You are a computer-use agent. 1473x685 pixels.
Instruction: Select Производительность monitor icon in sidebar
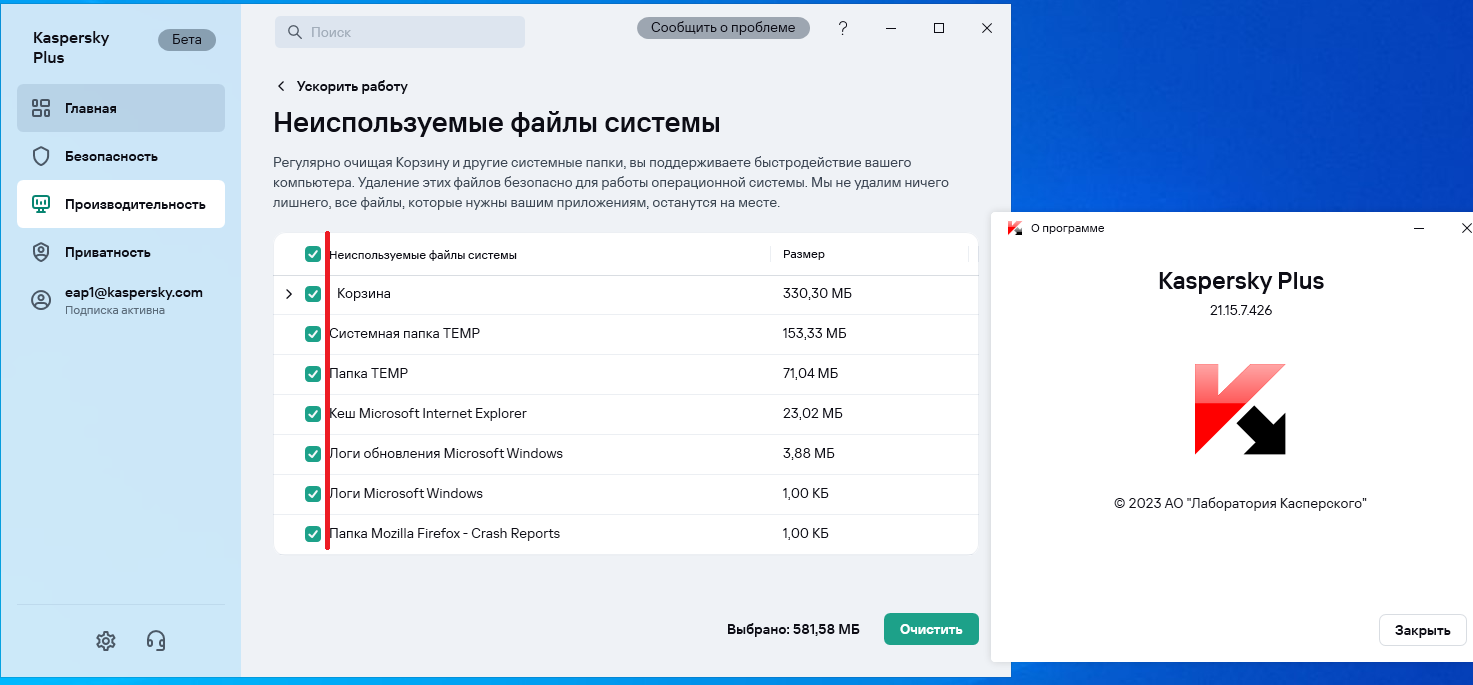(x=41, y=204)
